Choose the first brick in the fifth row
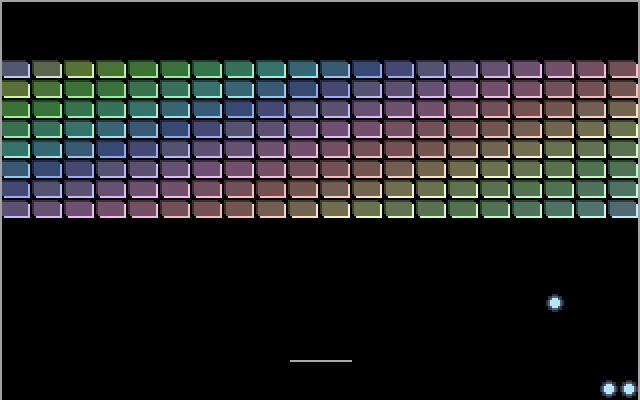Viewport: 640px width, 400px height. (x=15, y=149)
